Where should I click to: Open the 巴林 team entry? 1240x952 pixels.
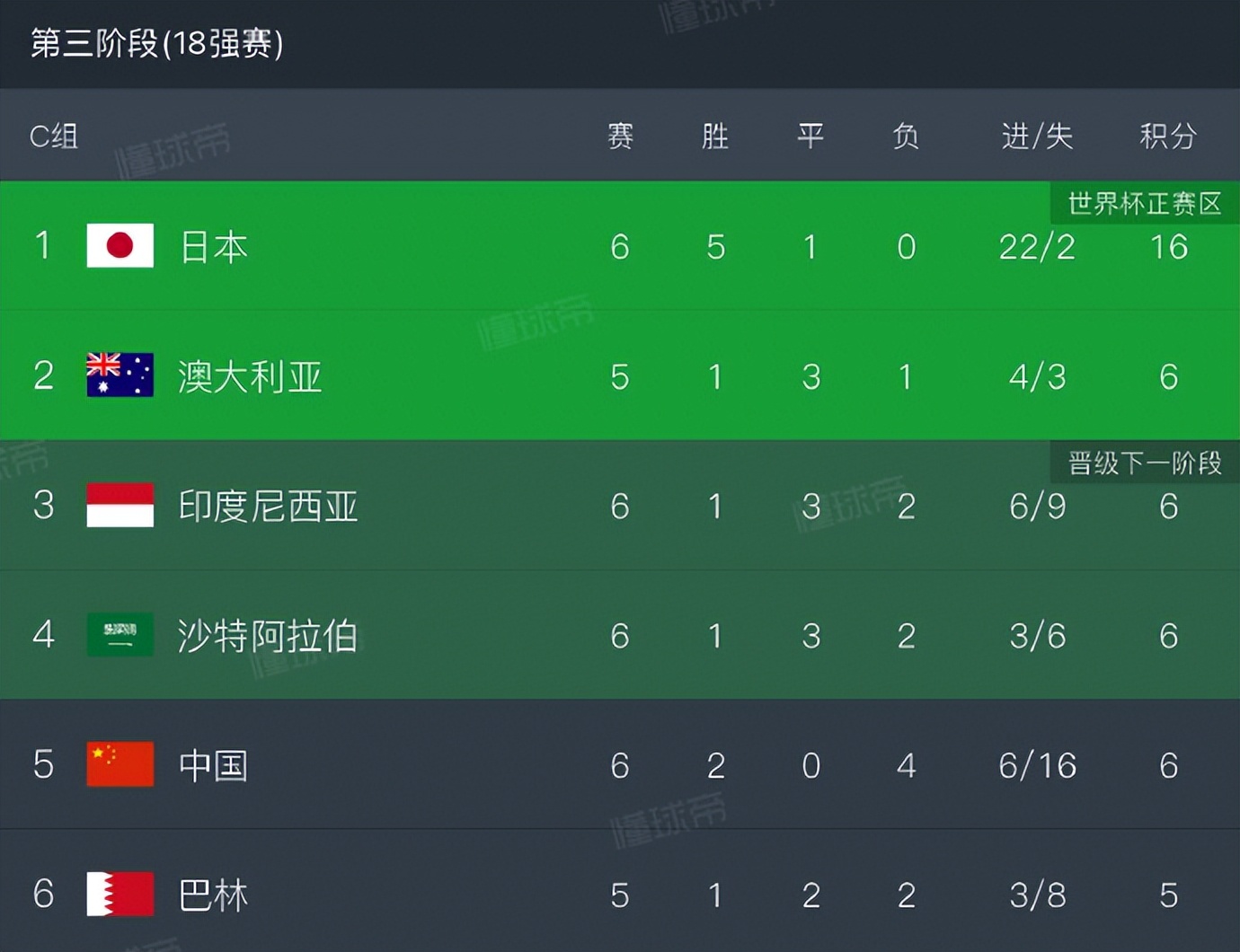pos(213,895)
